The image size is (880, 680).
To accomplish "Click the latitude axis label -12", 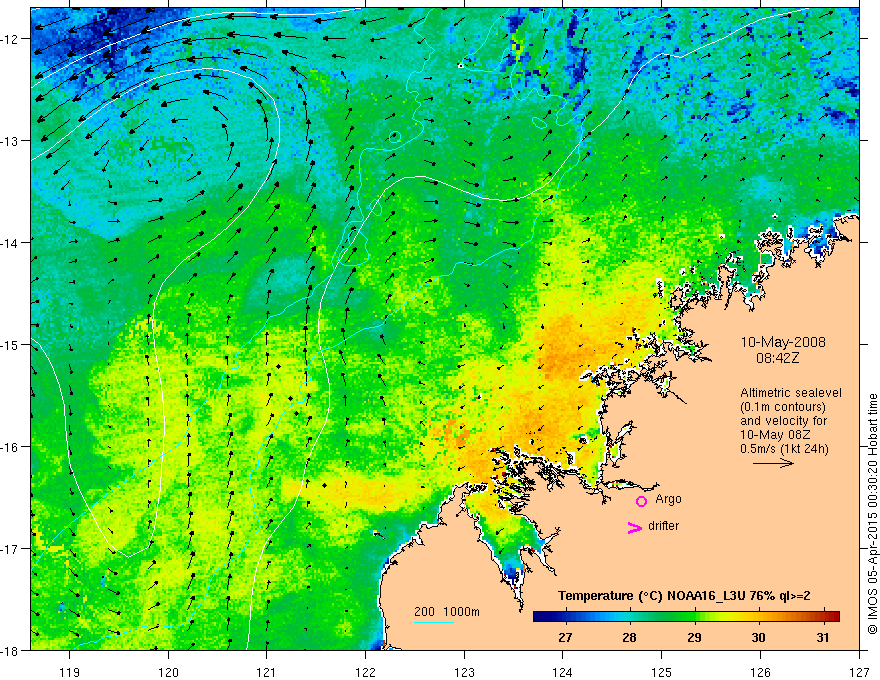I will coord(10,39).
